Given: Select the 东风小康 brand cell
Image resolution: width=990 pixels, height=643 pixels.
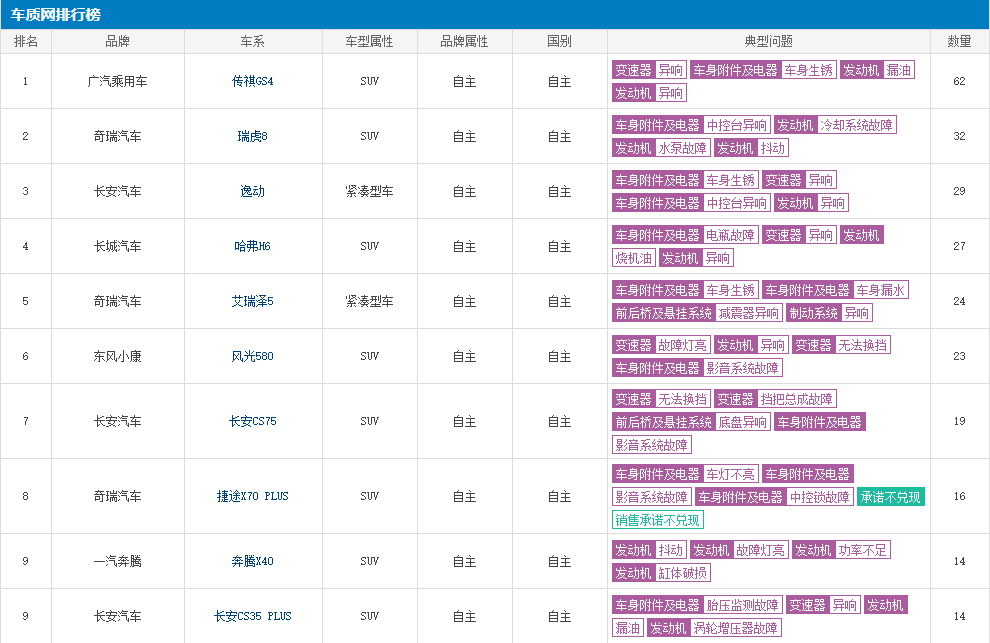Looking at the screenshot, I should point(117,356).
